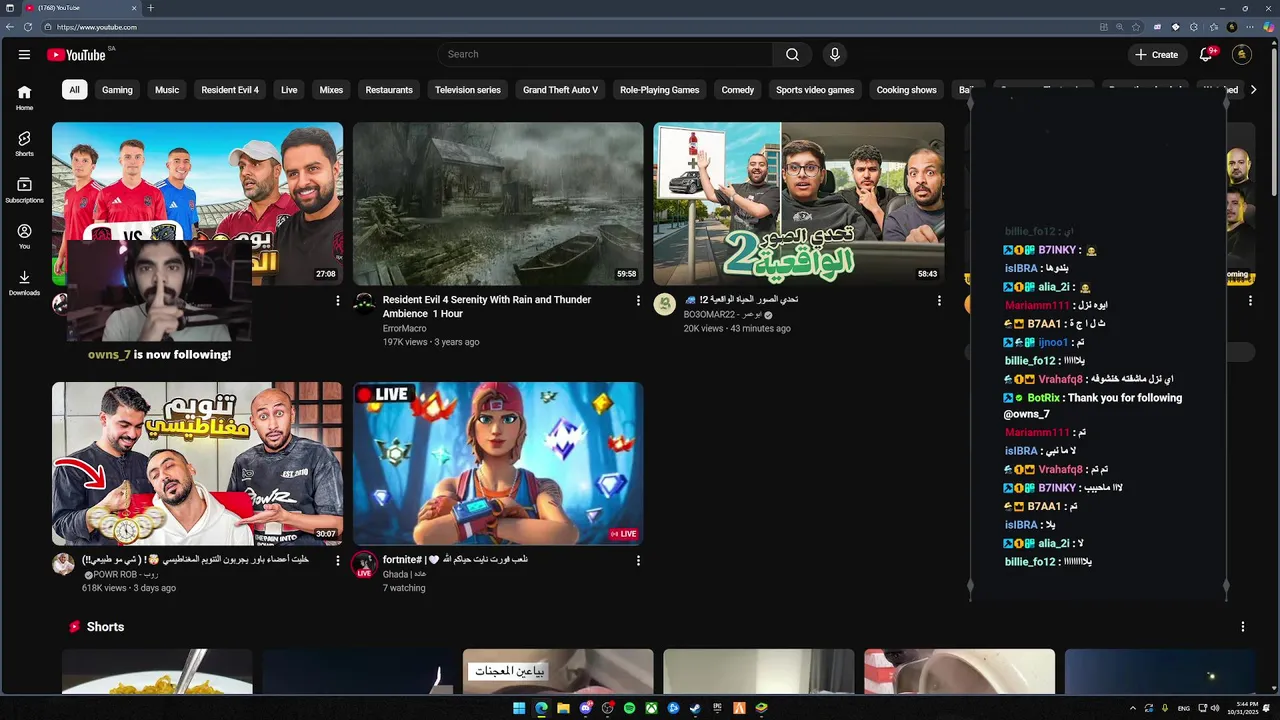Open the Fortnite LIVE stream thumbnail

498,464
